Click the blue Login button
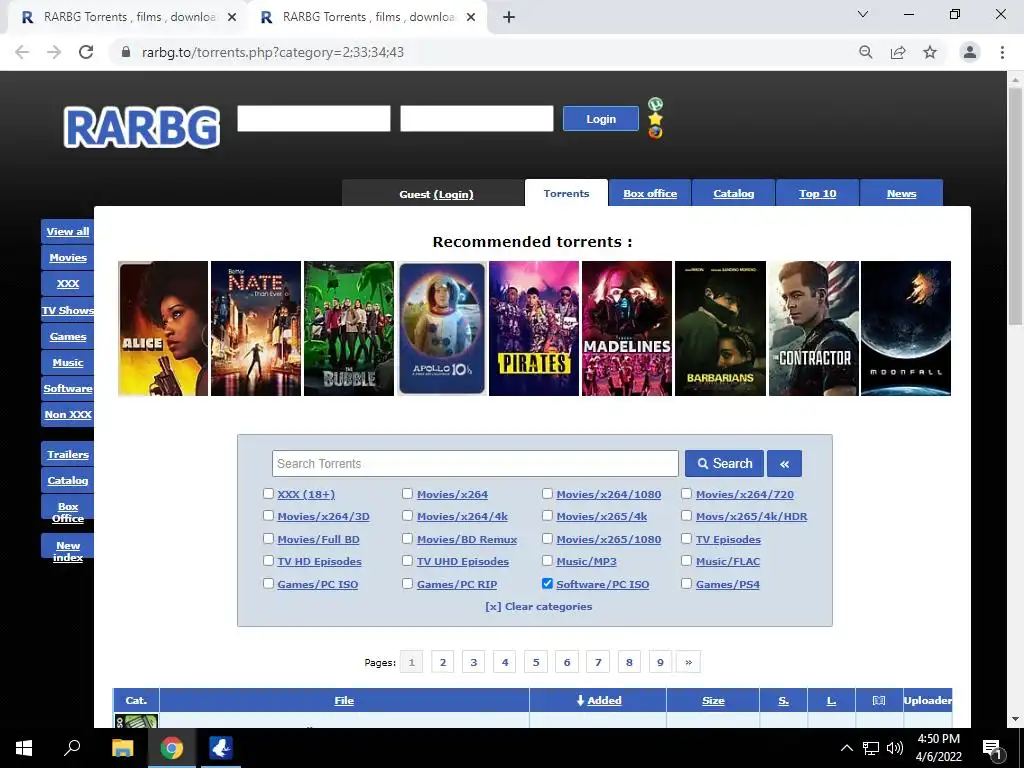The width and height of the screenshot is (1024, 768). (x=601, y=119)
